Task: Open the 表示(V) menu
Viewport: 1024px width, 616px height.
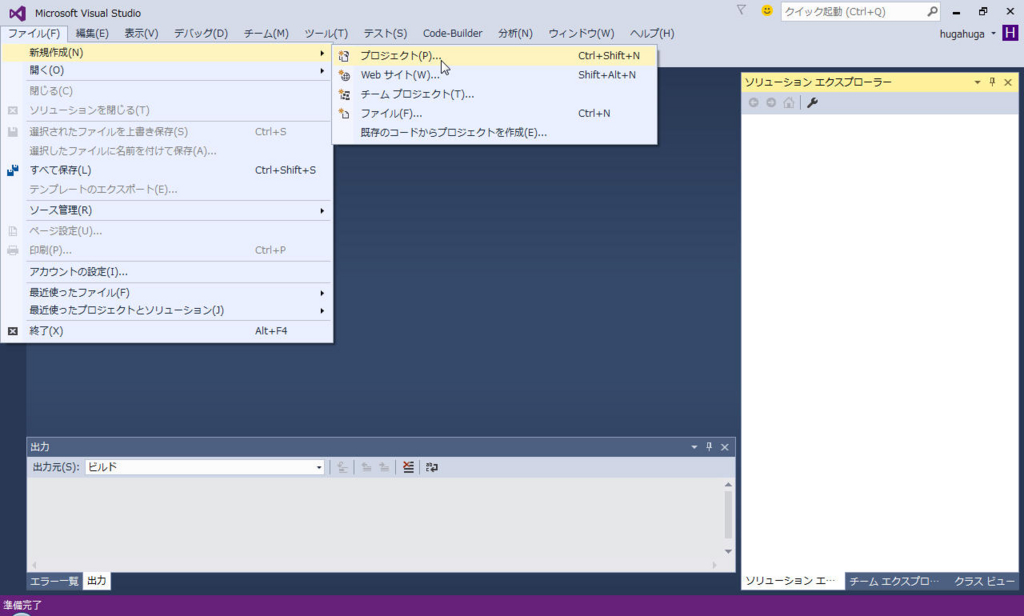Action: [141, 33]
